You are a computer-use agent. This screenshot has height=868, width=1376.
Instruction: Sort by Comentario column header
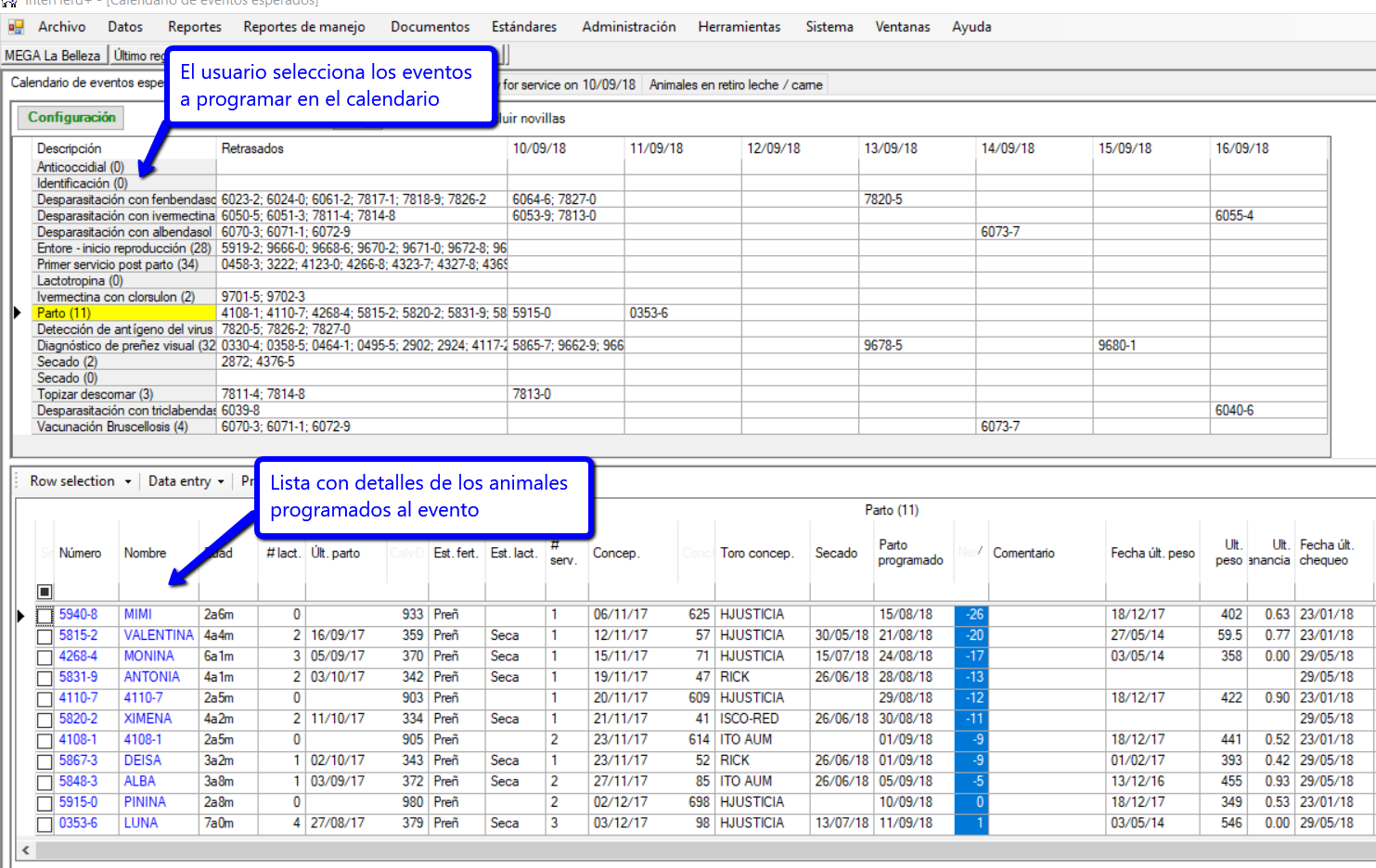1023,553
